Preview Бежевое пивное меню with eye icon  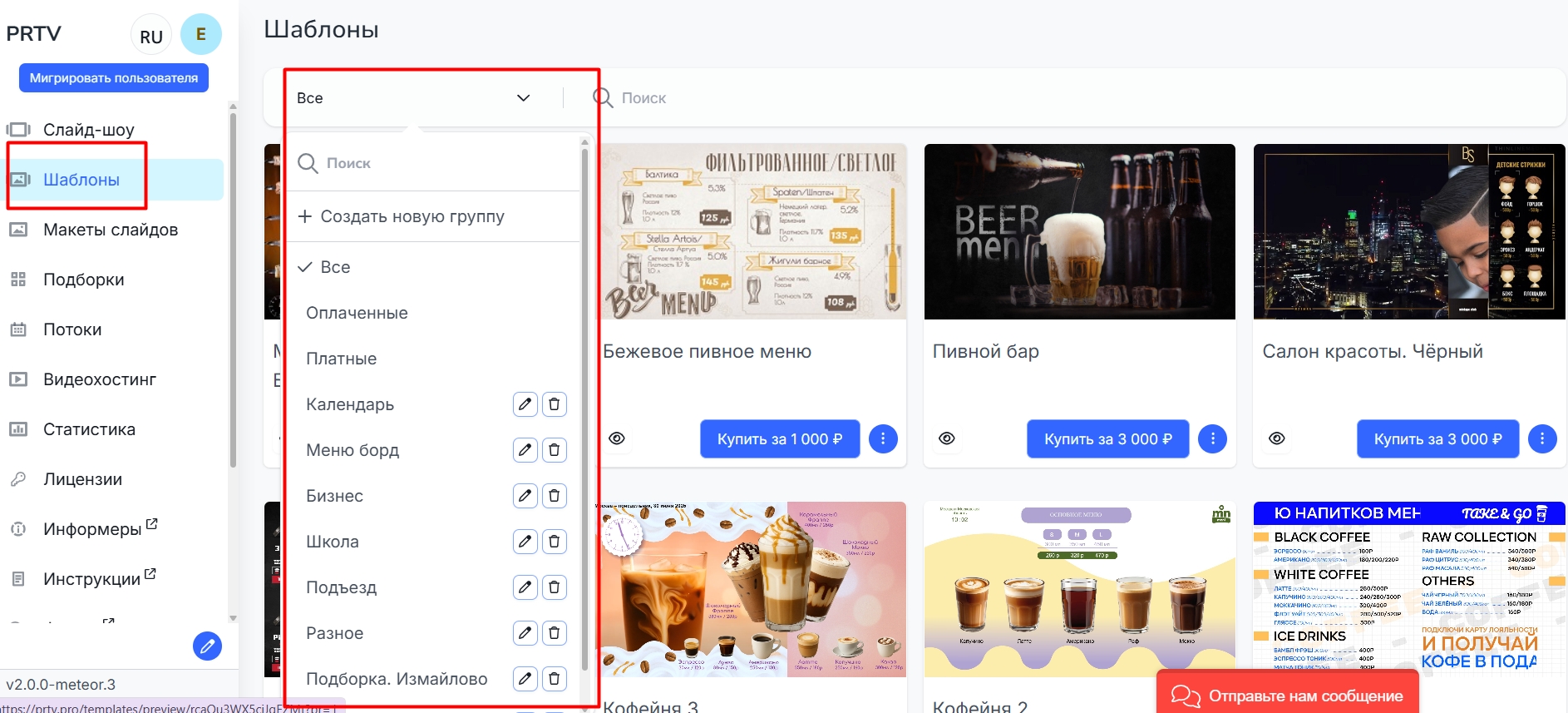(x=617, y=438)
